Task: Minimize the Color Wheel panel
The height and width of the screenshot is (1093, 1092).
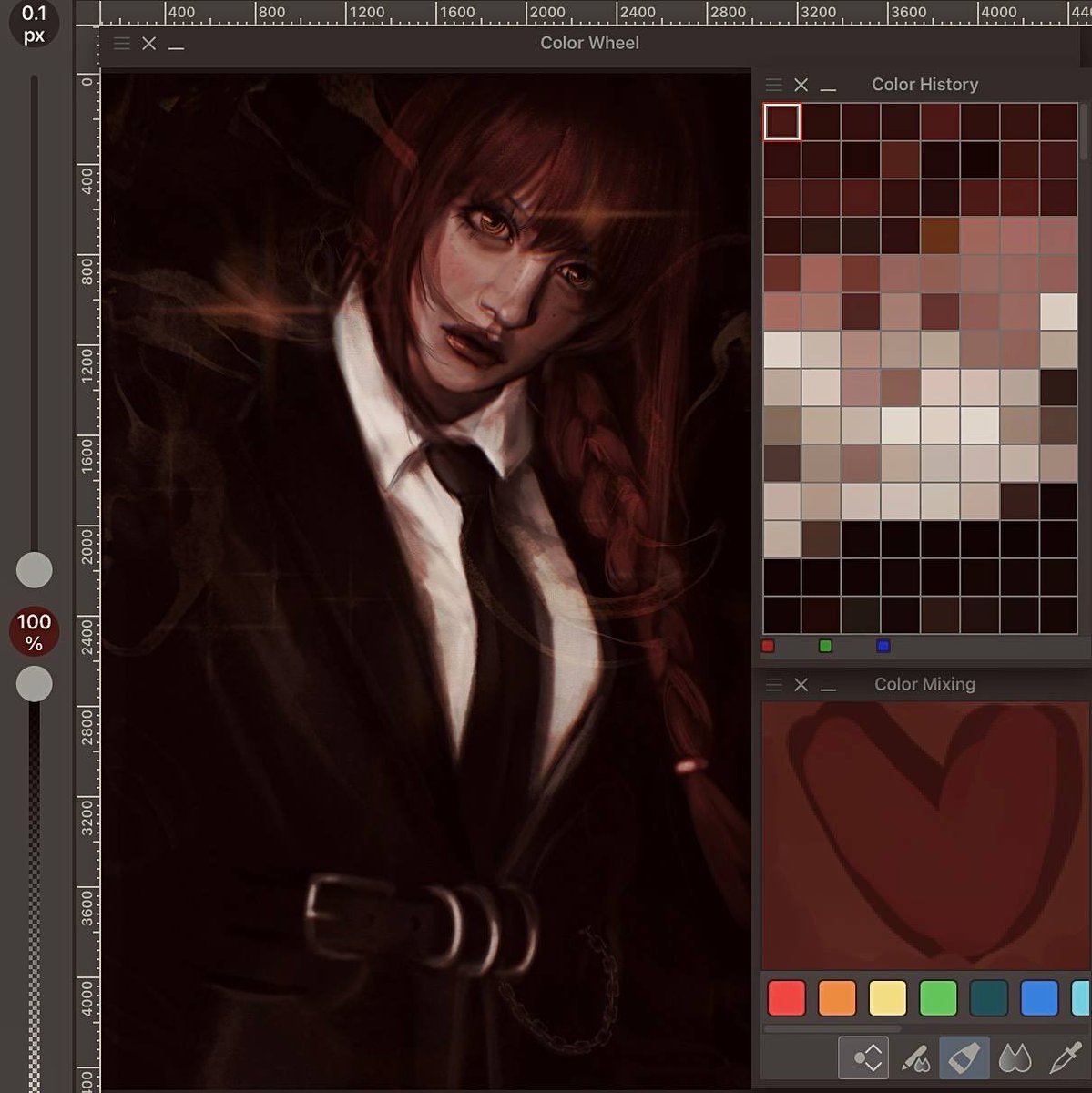Action: click(177, 46)
